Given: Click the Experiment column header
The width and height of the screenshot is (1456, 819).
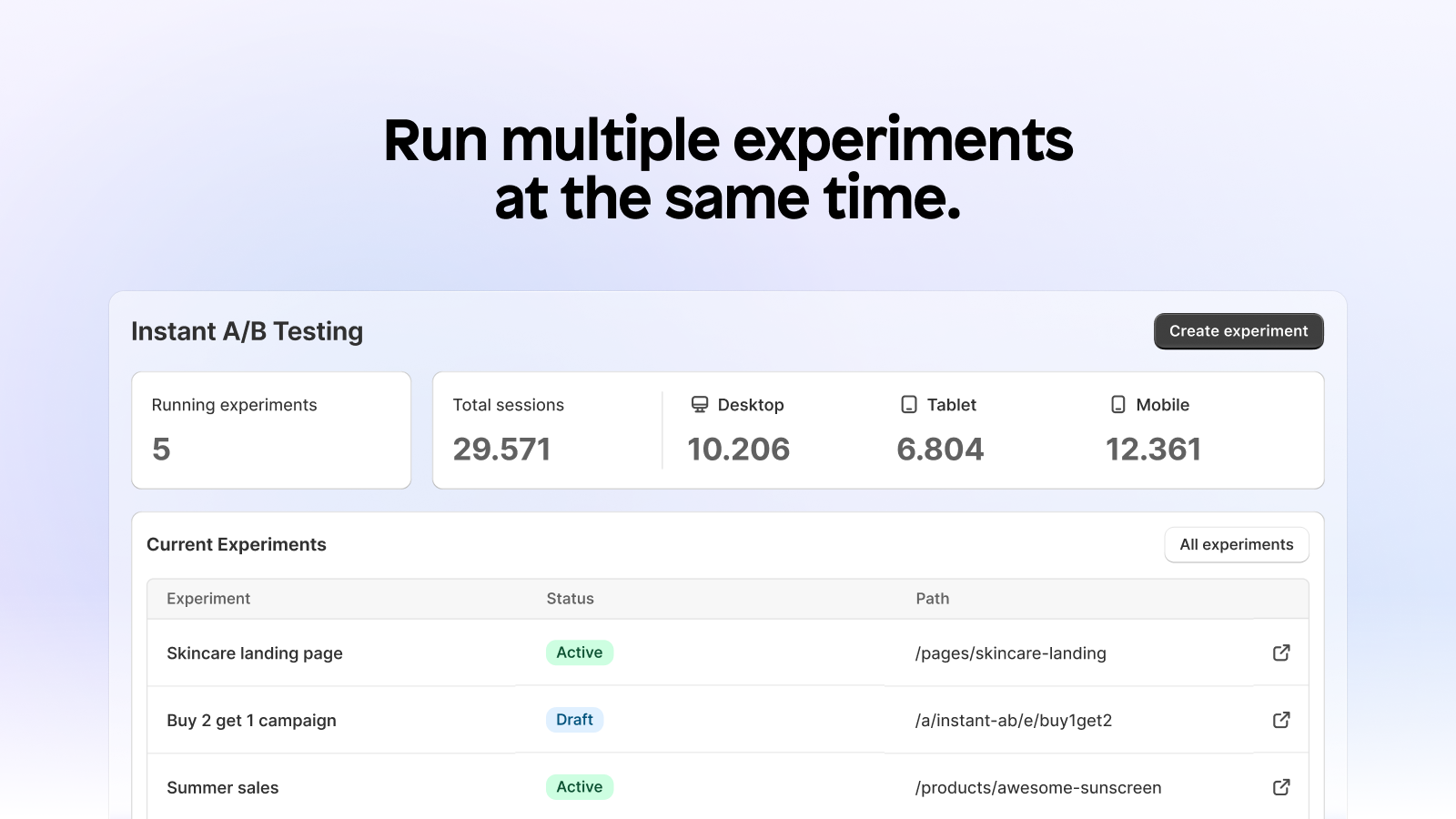Looking at the screenshot, I should click(x=208, y=599).
